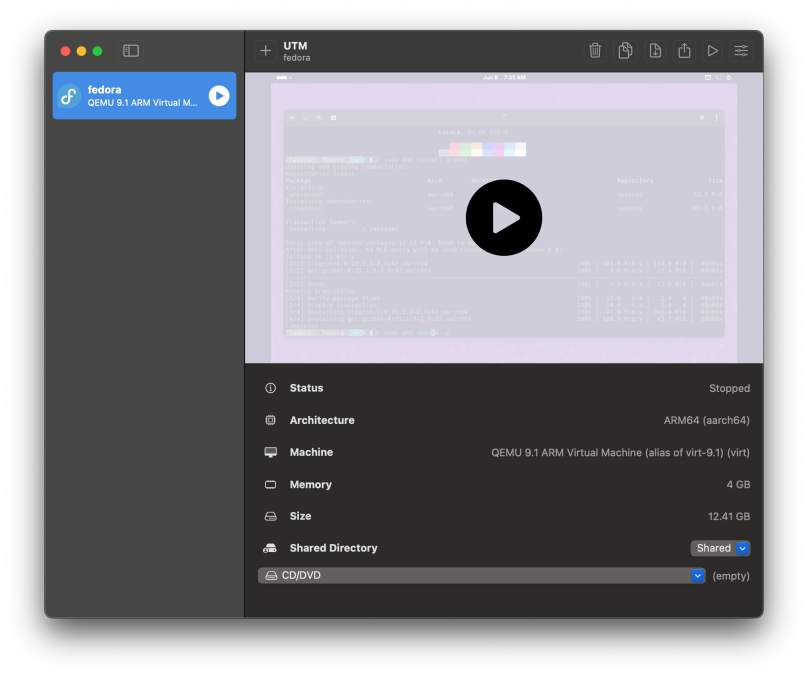Click the large play button on the preview
The height and width of the screenshot is (677, 808).
pos(503,217)
